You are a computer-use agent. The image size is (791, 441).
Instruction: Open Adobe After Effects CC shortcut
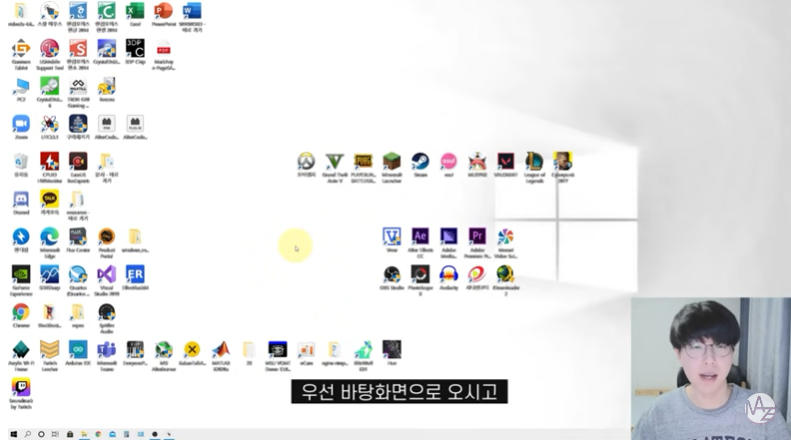click(x=420, y=243)
